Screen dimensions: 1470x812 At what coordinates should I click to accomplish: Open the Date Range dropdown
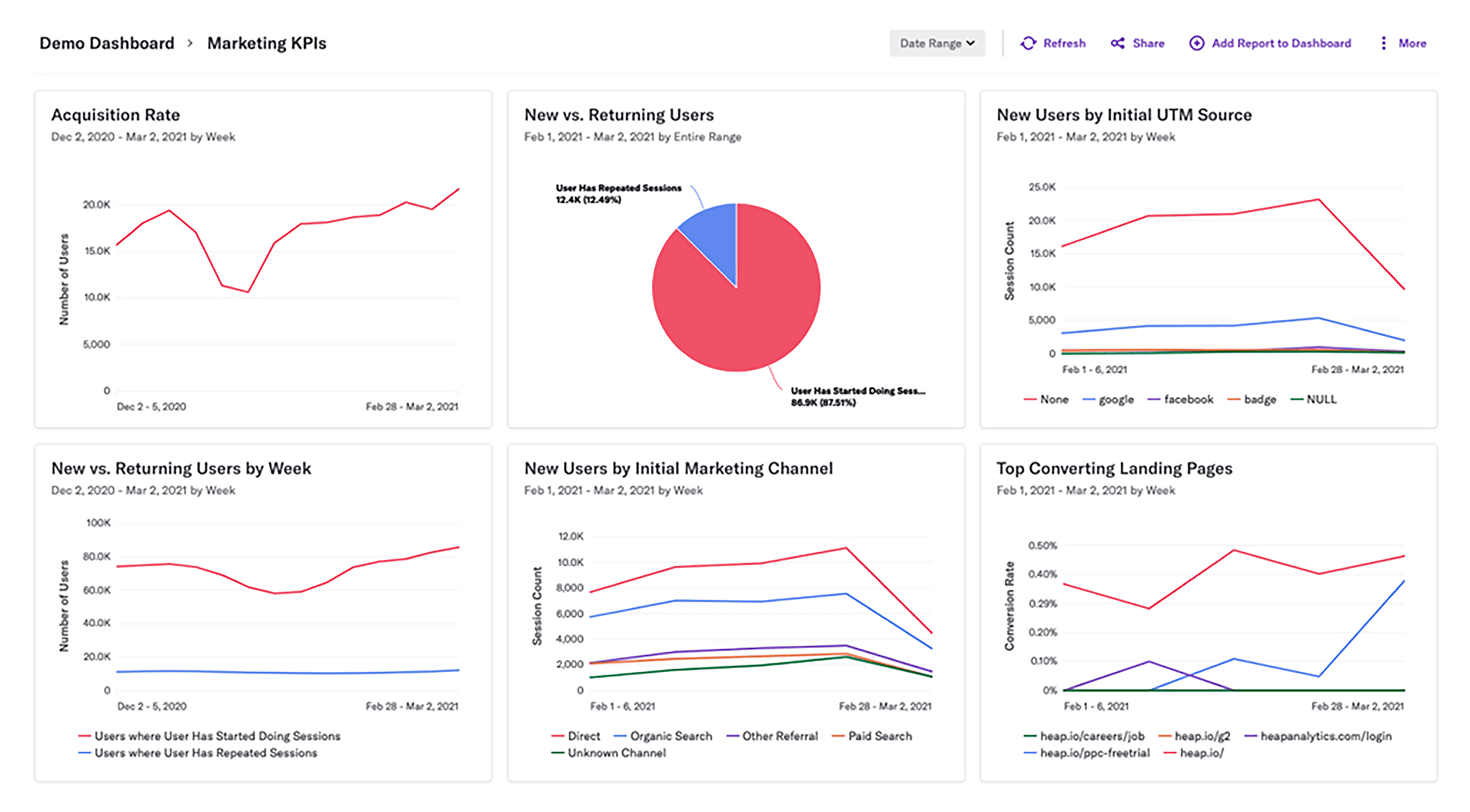[937, 43]
